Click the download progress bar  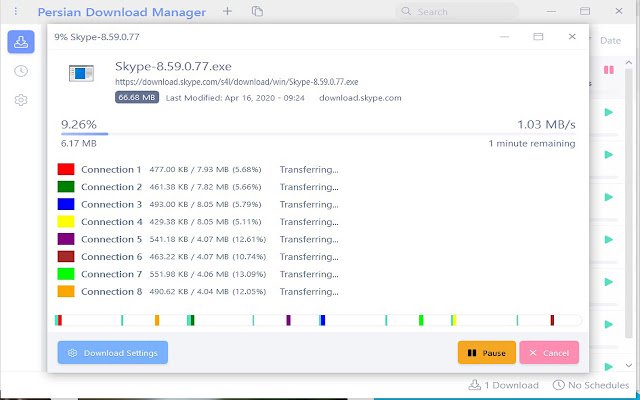tap(318, 133)
